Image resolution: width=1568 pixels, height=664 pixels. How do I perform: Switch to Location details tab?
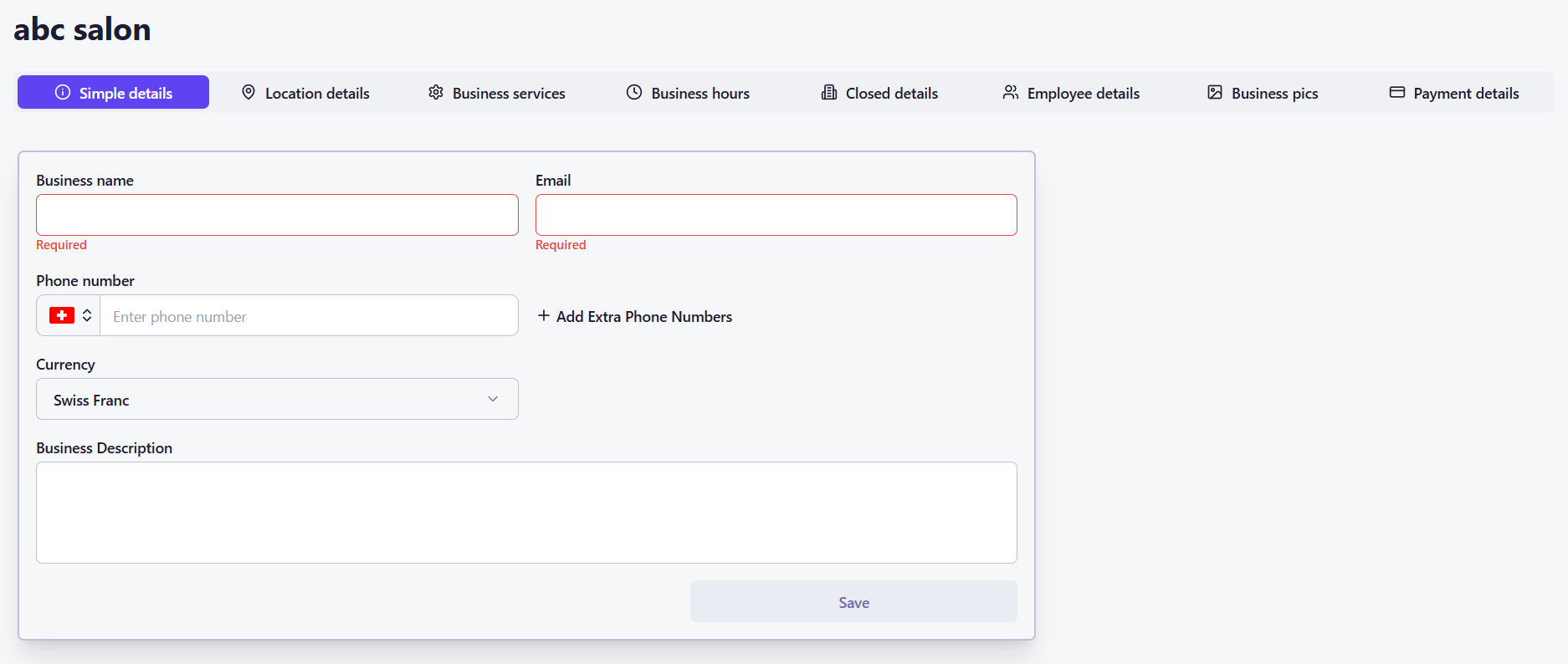click(x=305, y=92)
